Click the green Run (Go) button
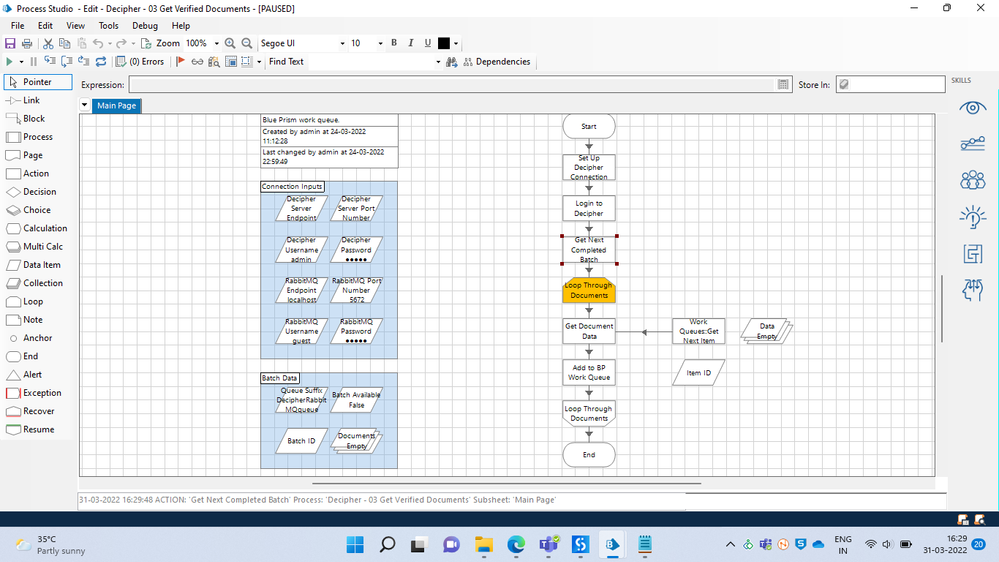The image size is (999, 562). click(9, 62)
